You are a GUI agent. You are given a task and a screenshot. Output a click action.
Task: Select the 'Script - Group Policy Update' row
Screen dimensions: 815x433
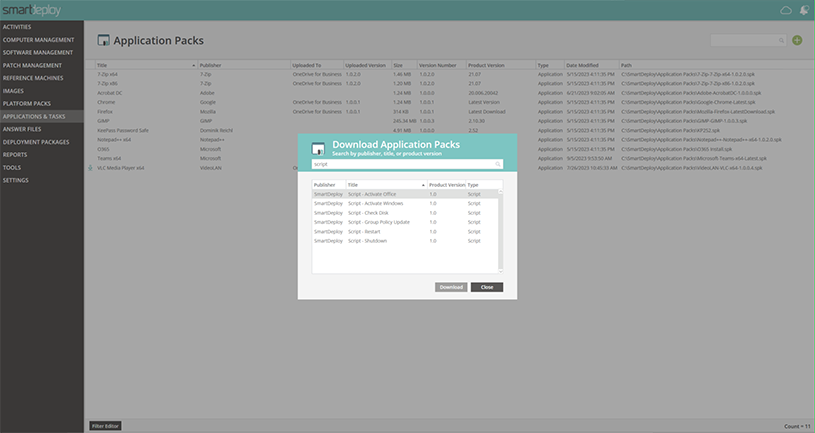[x=405, y=222]
